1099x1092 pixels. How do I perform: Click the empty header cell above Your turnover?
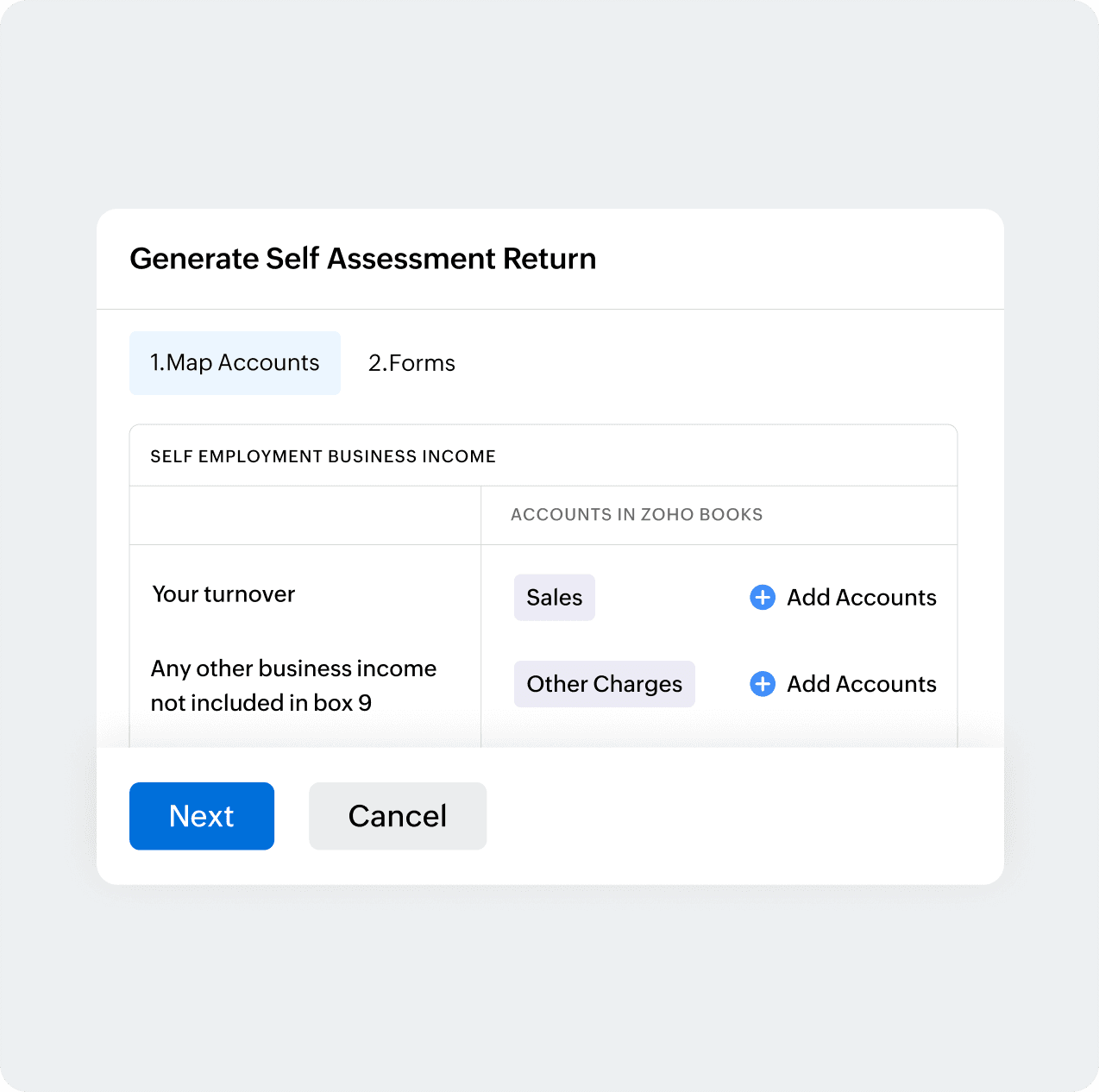305,515
